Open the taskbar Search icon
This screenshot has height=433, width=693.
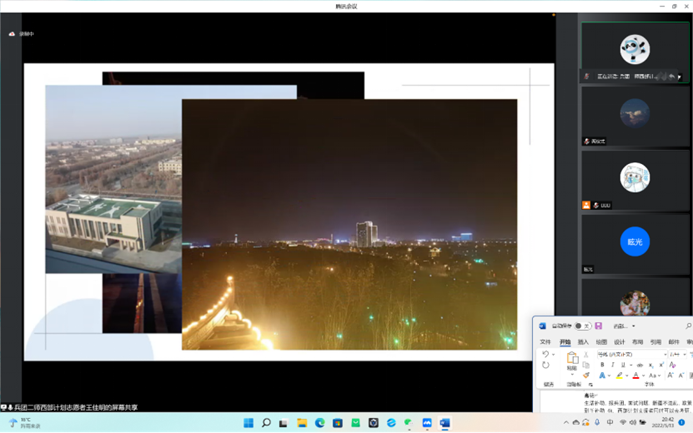click(267, 423)
